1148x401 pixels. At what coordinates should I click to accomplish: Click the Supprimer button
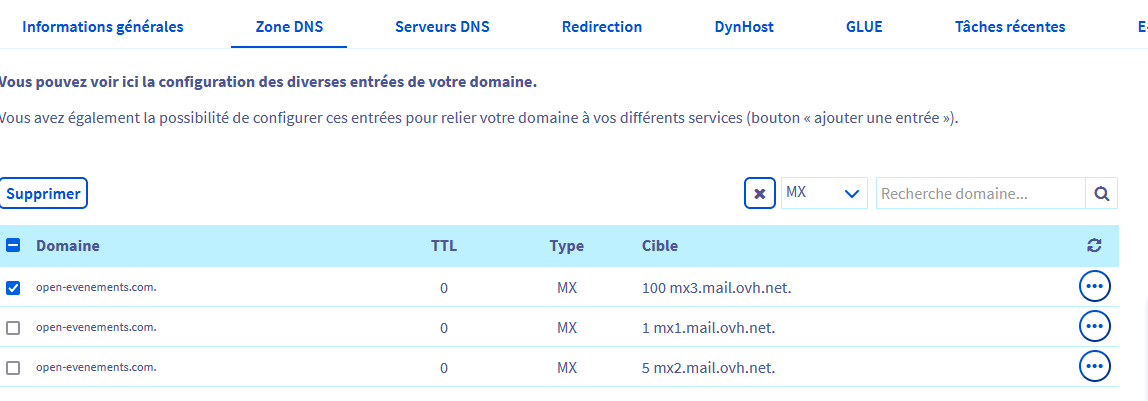[x=43, y=194]
